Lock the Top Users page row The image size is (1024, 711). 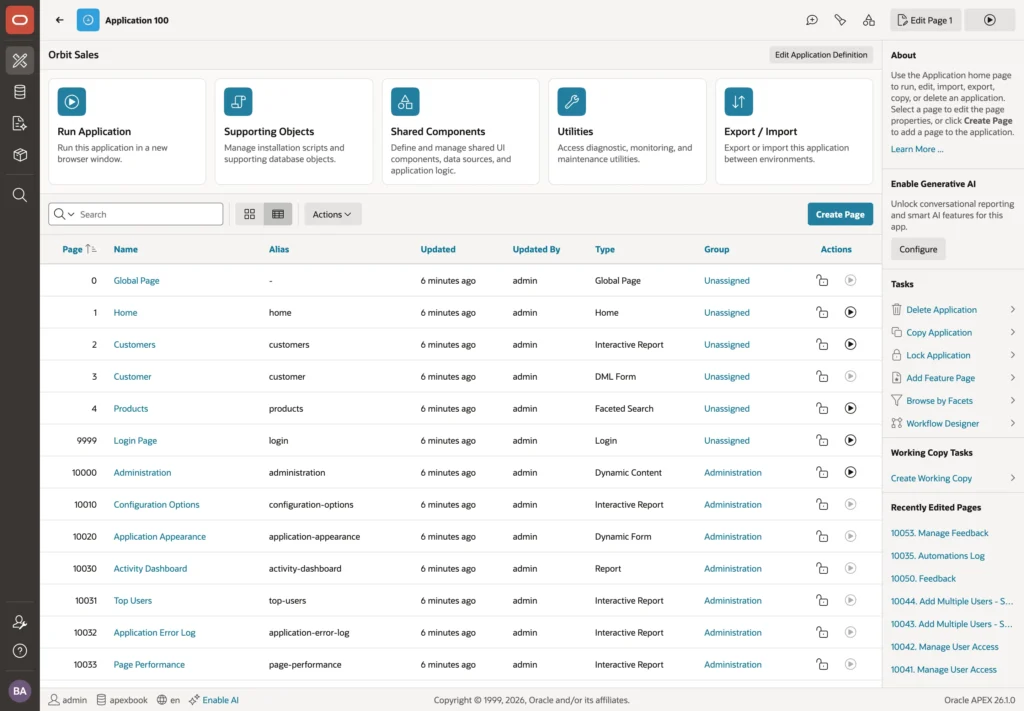[x=822, y=600]
